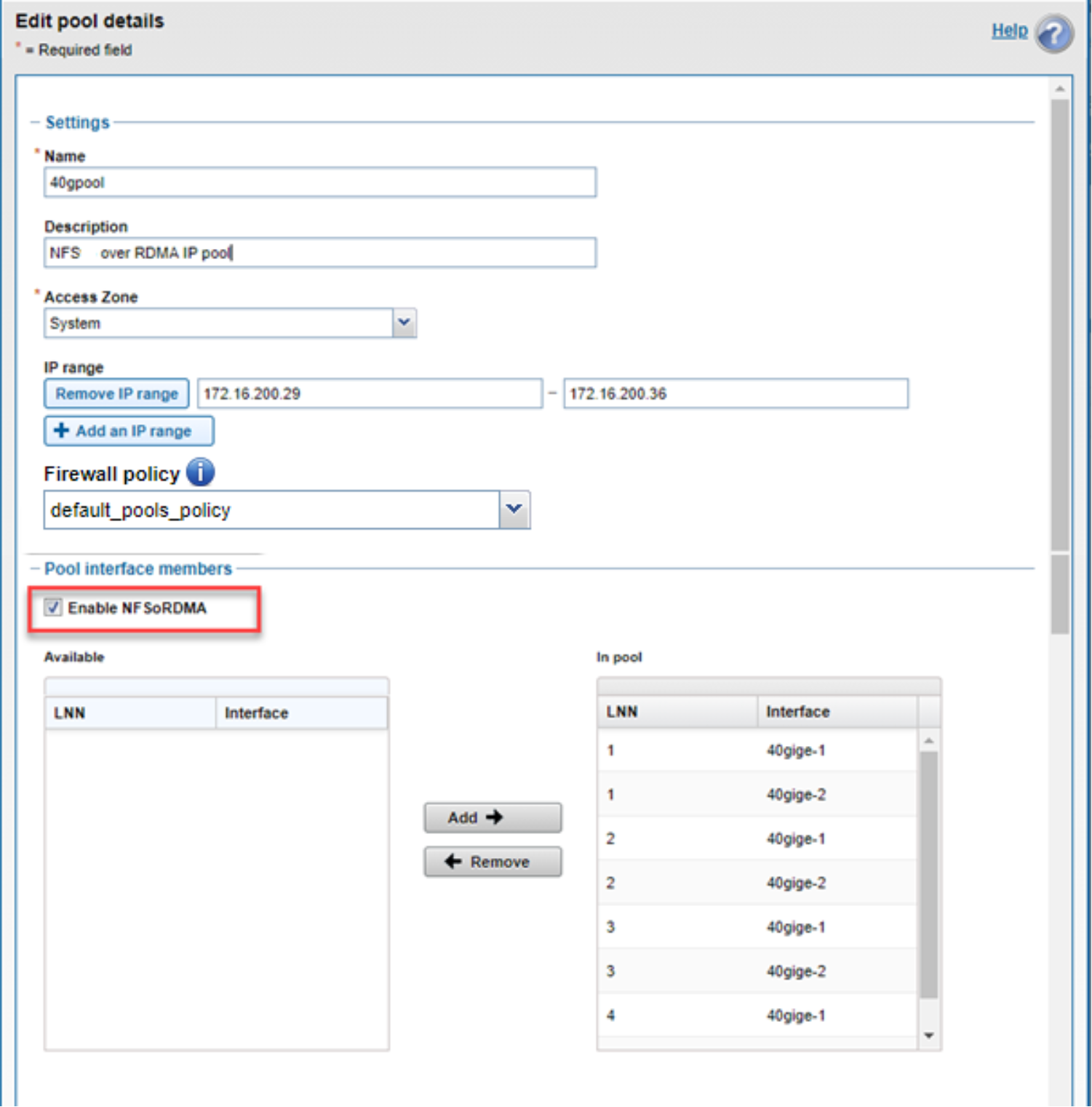The width and height of the screenshot is (1092, 1107).
Task: Select node 2 40gige-2 row in pool
Action: click(x=757, y=883)
